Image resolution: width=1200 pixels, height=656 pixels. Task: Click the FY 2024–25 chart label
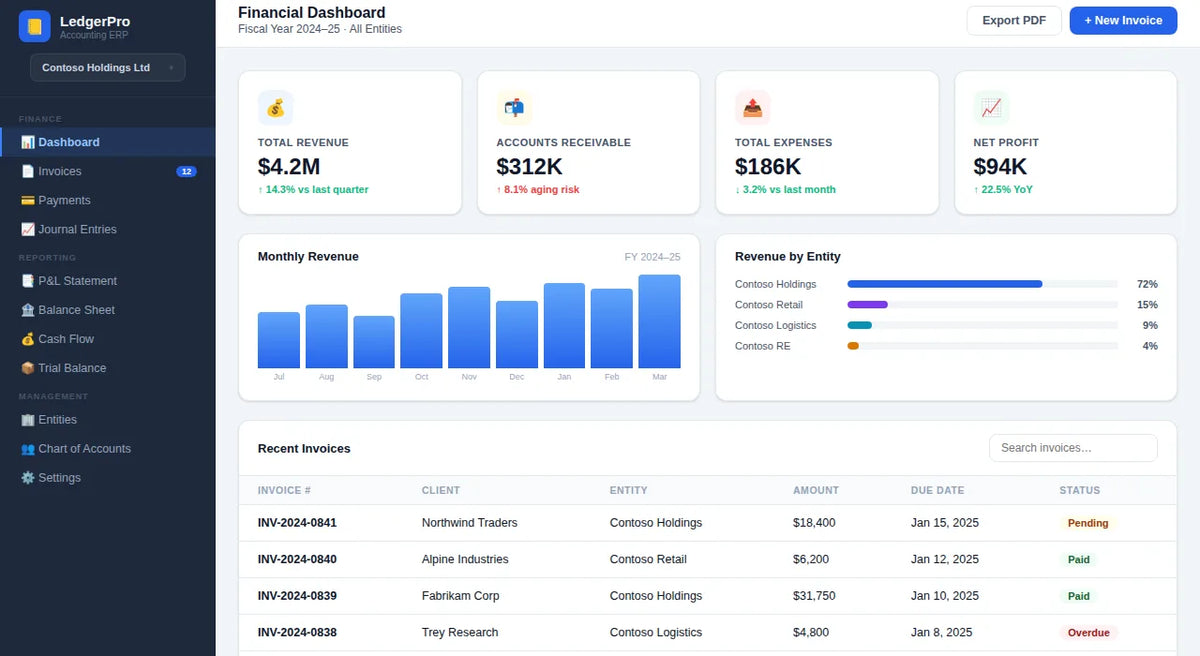[x=652, y=257]
